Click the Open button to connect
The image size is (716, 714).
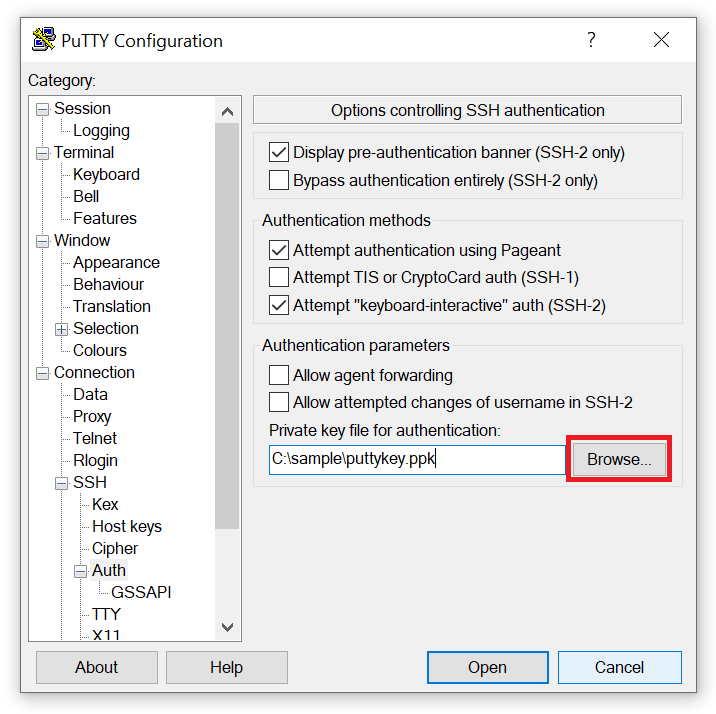point(488,667)
